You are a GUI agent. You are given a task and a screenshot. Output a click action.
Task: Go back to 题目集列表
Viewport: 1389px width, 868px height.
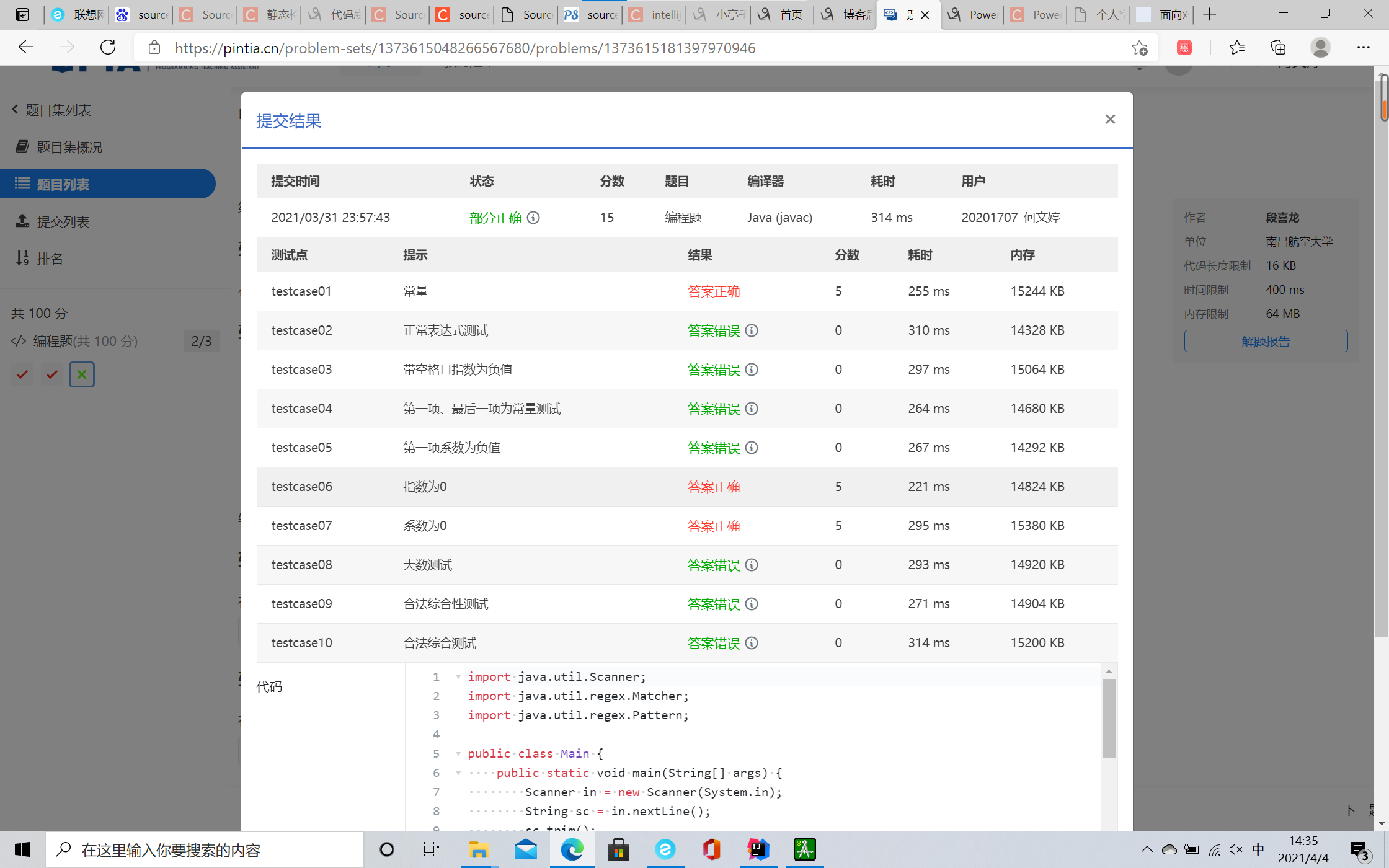click(58, 110)
